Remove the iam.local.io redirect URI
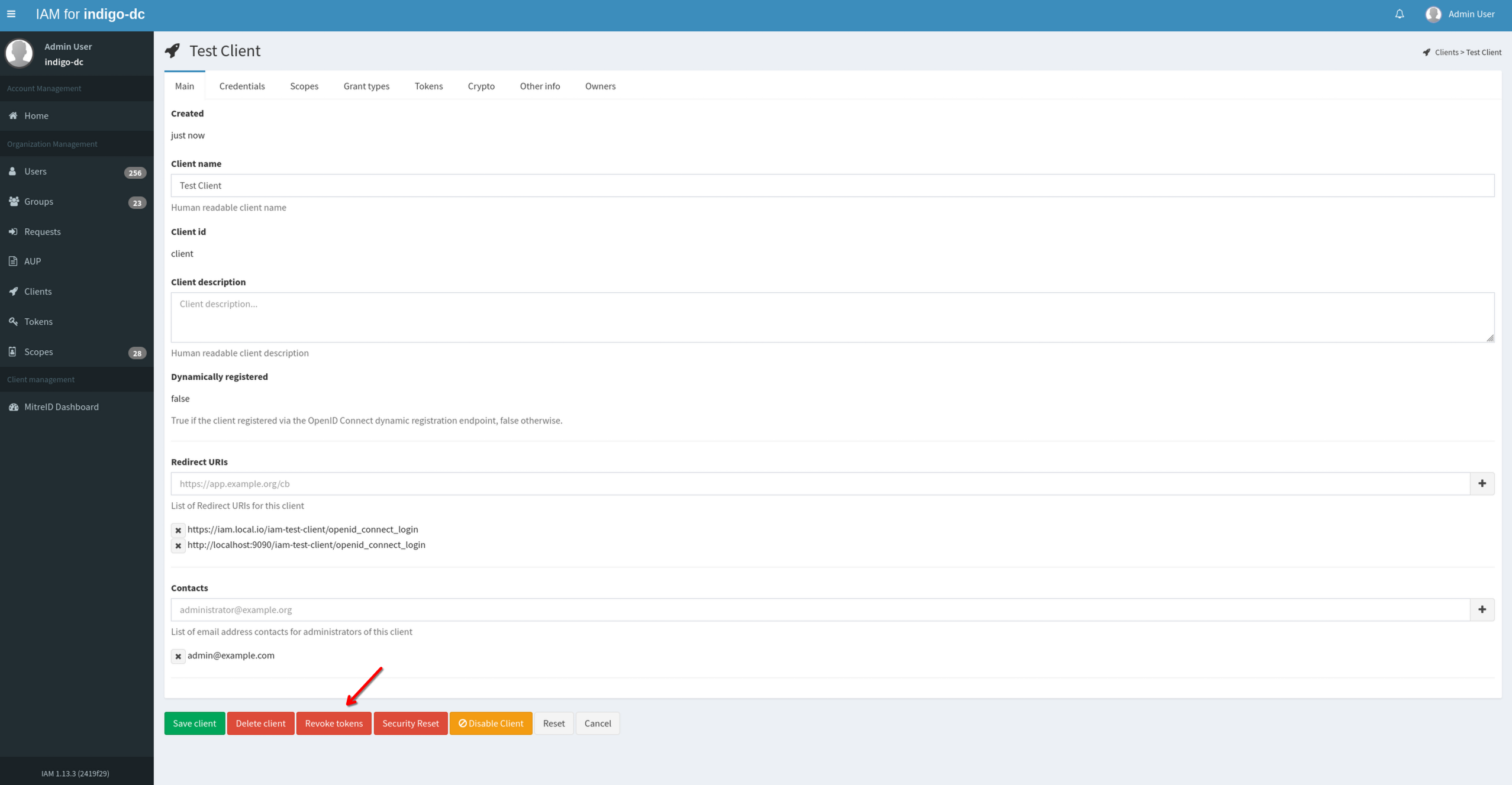Screen dimensions: 1512x785 [178, 530]
